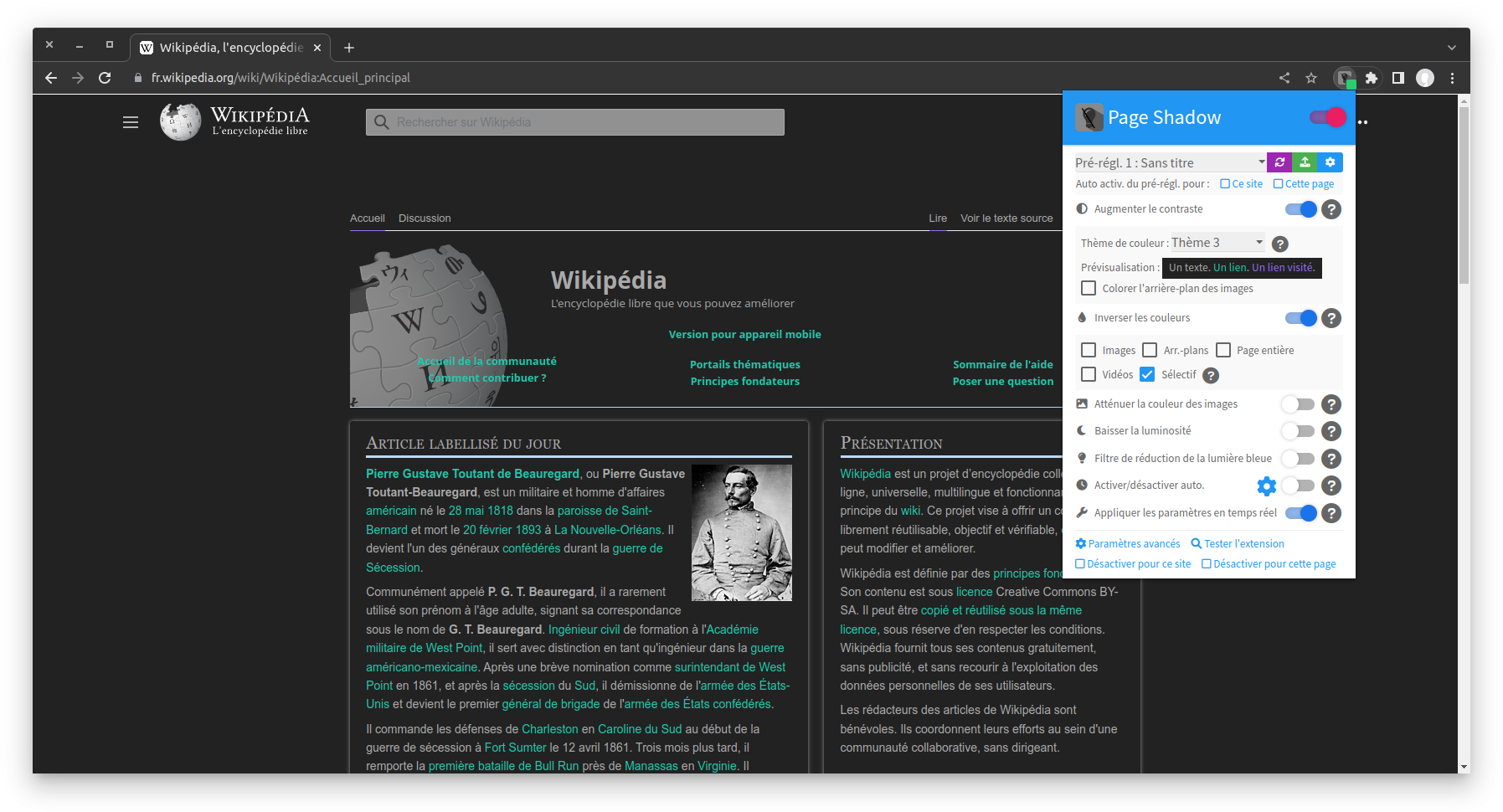1503x812 pixels.
Task: Enable Baisser la luminosité toggle
Action: 1299,431
